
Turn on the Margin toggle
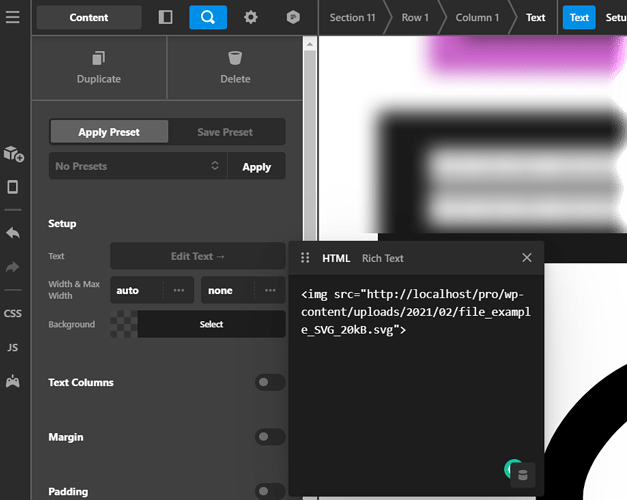click(269, 437)
